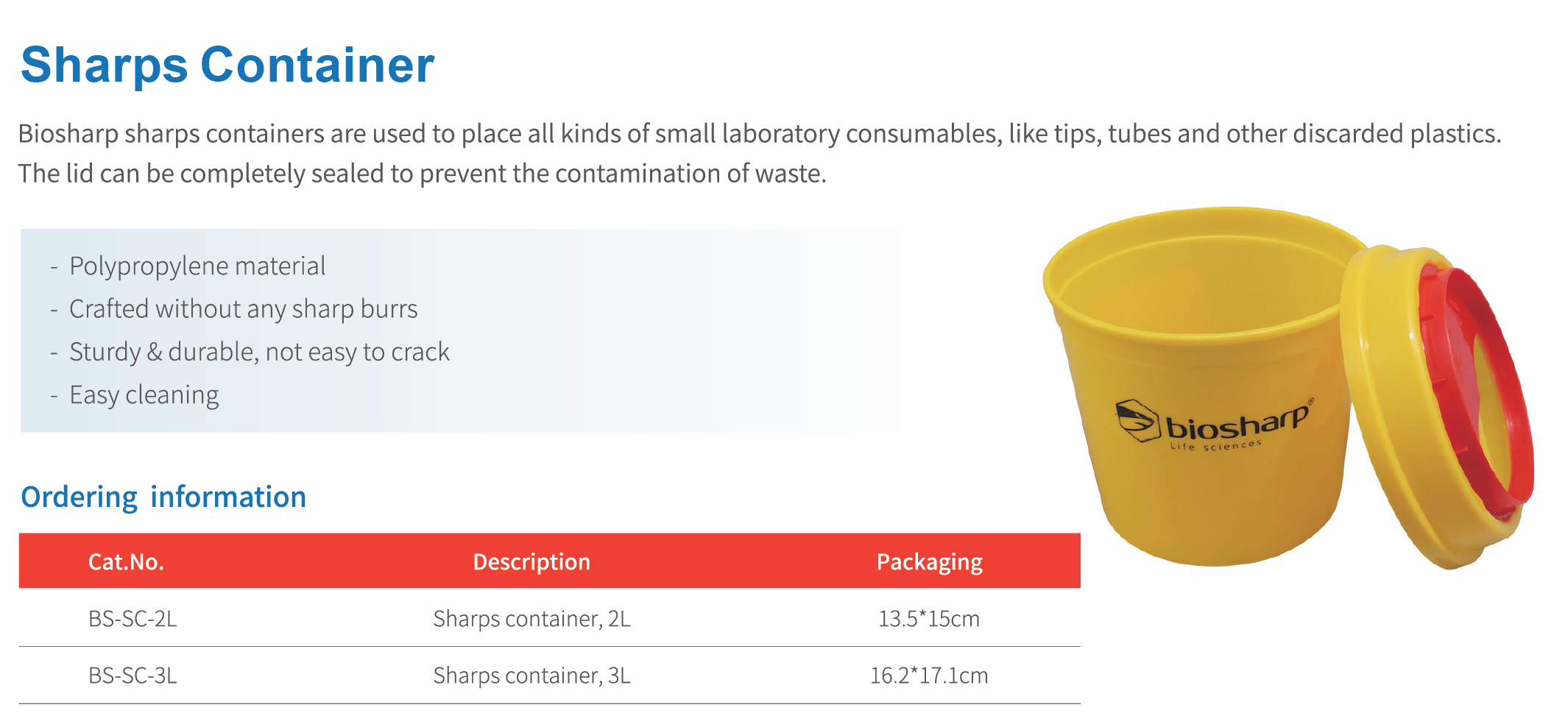Select the Description column header
The width and height of the screenshot is (1568, 713).
tap(532, 562)
